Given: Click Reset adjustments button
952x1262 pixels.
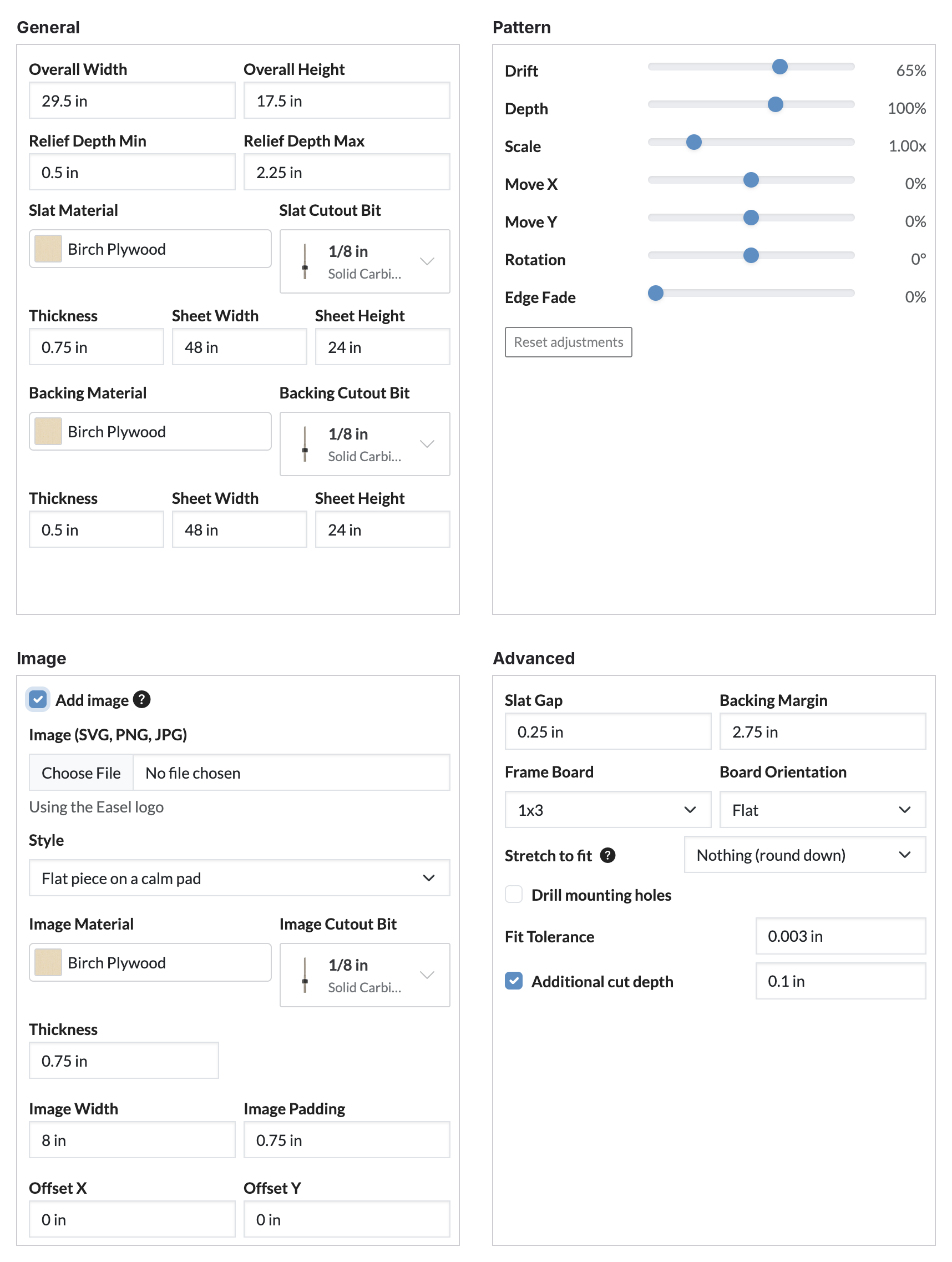Looking at the screenshot, I should point(568,342).
